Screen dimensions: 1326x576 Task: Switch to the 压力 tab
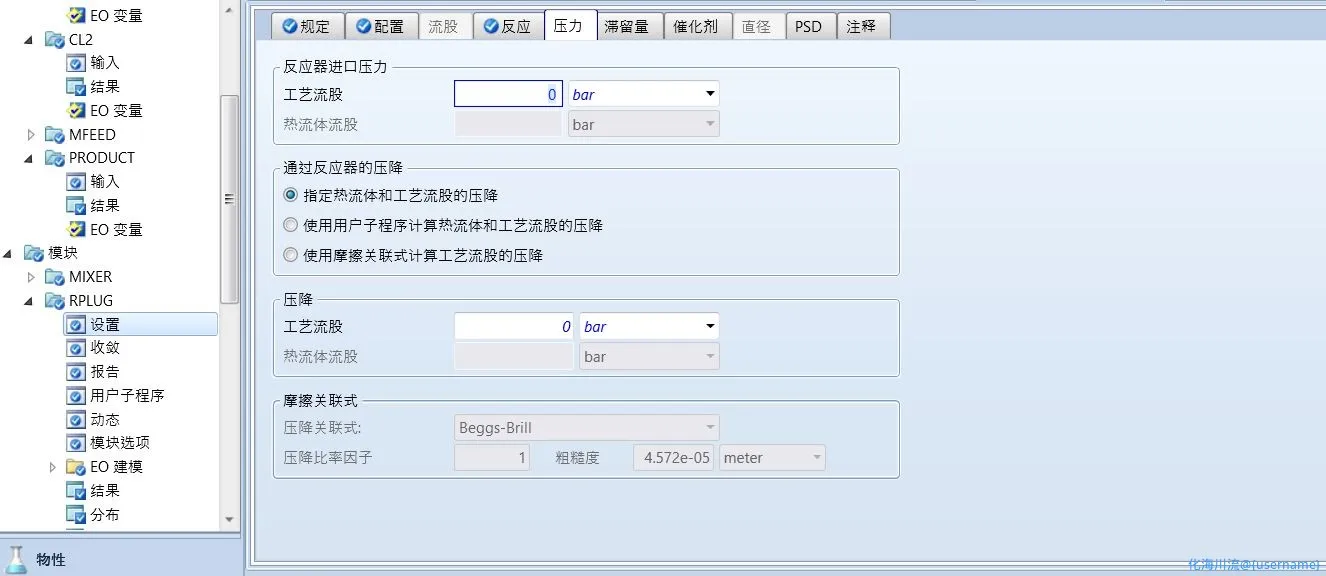click(569, 26)
